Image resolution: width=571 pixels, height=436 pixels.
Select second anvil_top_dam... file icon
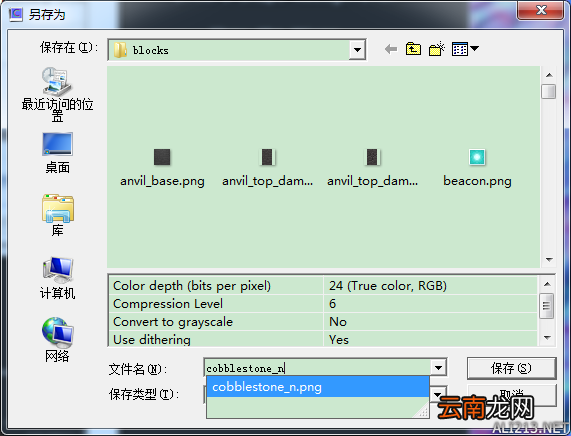coord(372,157)
